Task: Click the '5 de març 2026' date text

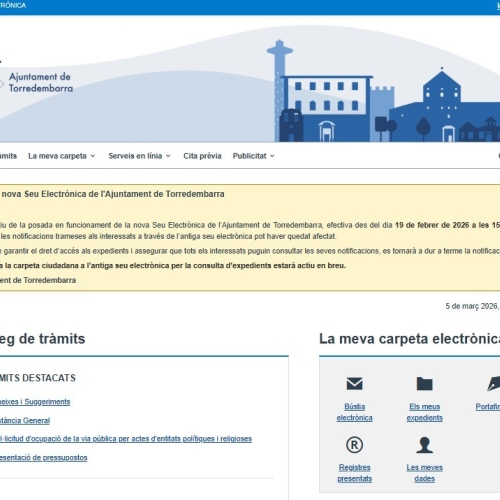Action: 471,306
